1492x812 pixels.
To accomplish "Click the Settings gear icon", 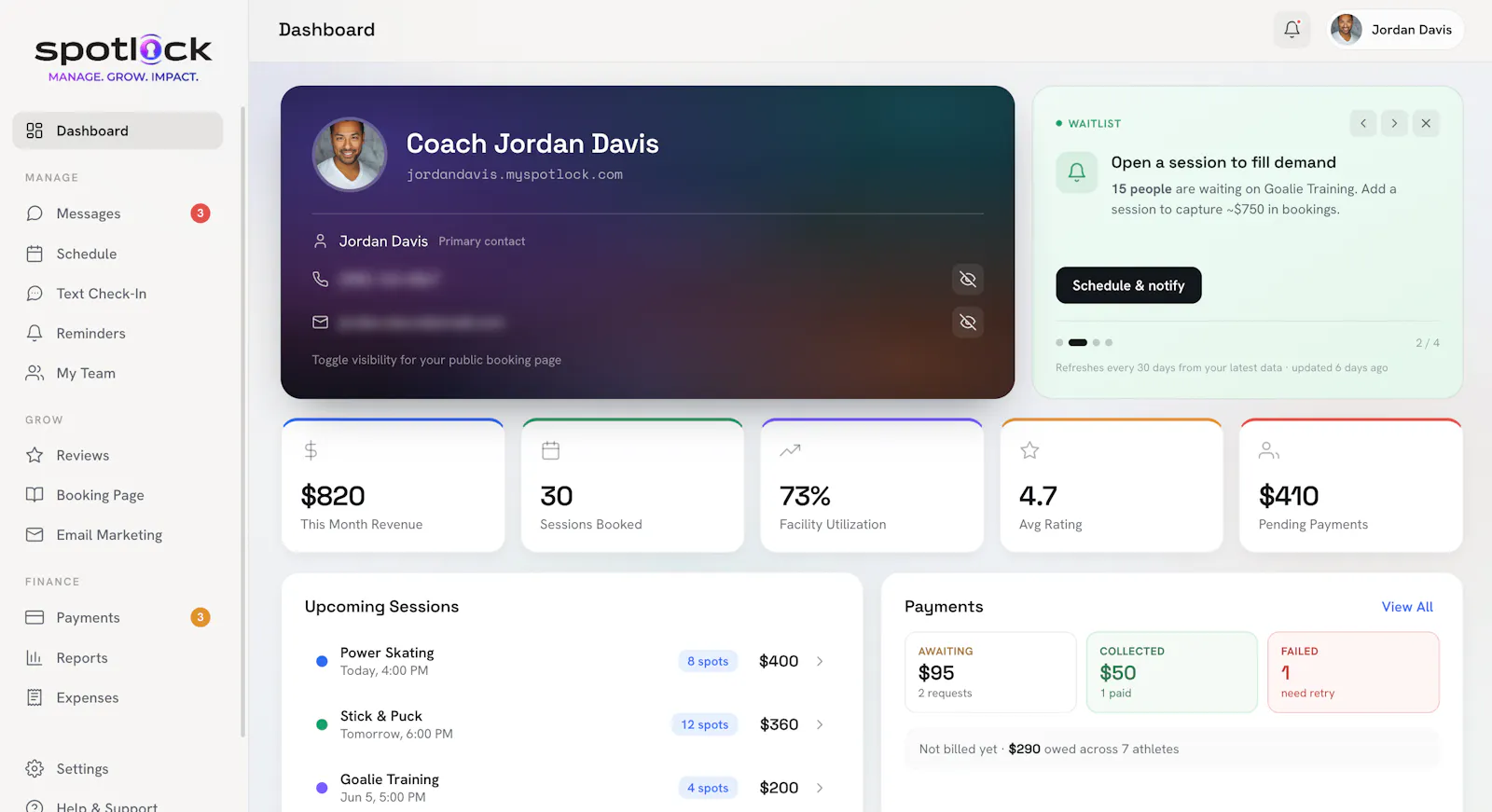I will click(x=35, y=769).
